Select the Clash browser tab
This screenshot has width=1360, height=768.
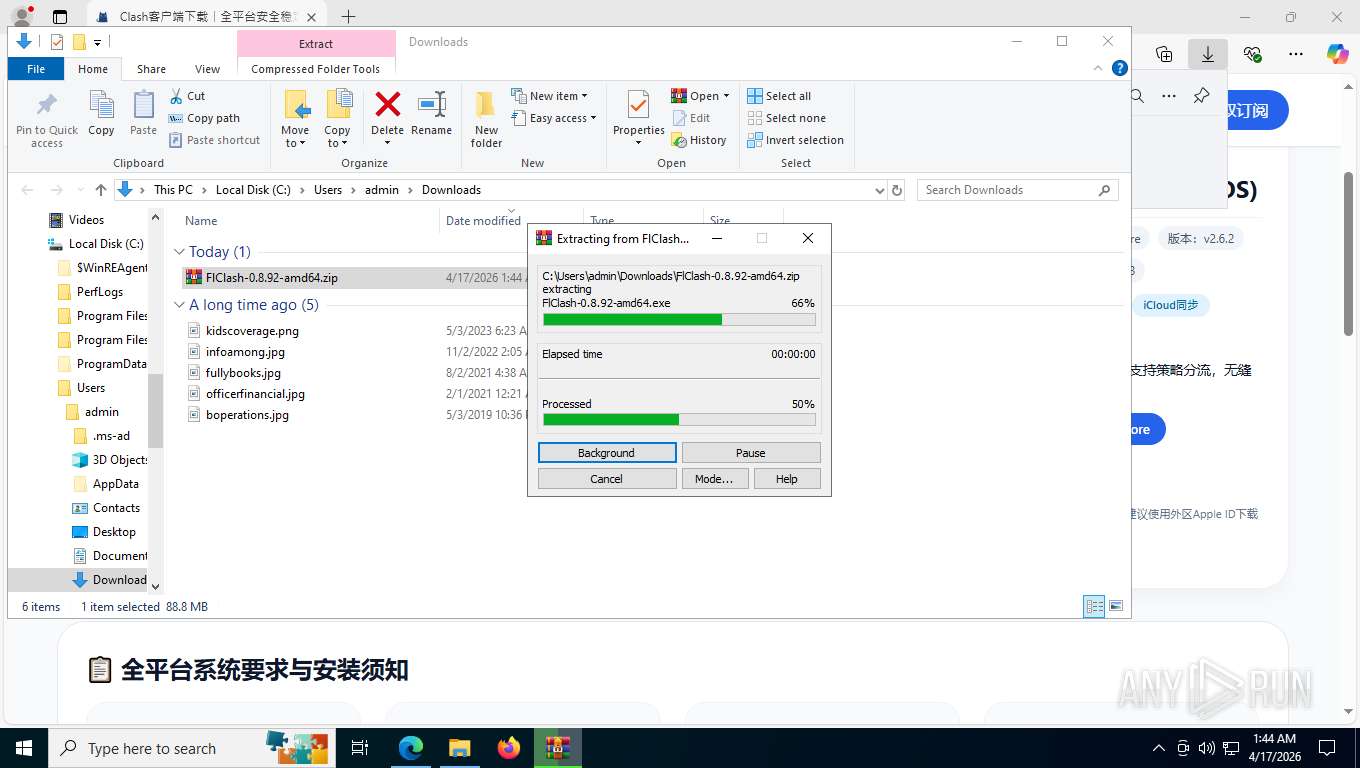coord(208,16)
